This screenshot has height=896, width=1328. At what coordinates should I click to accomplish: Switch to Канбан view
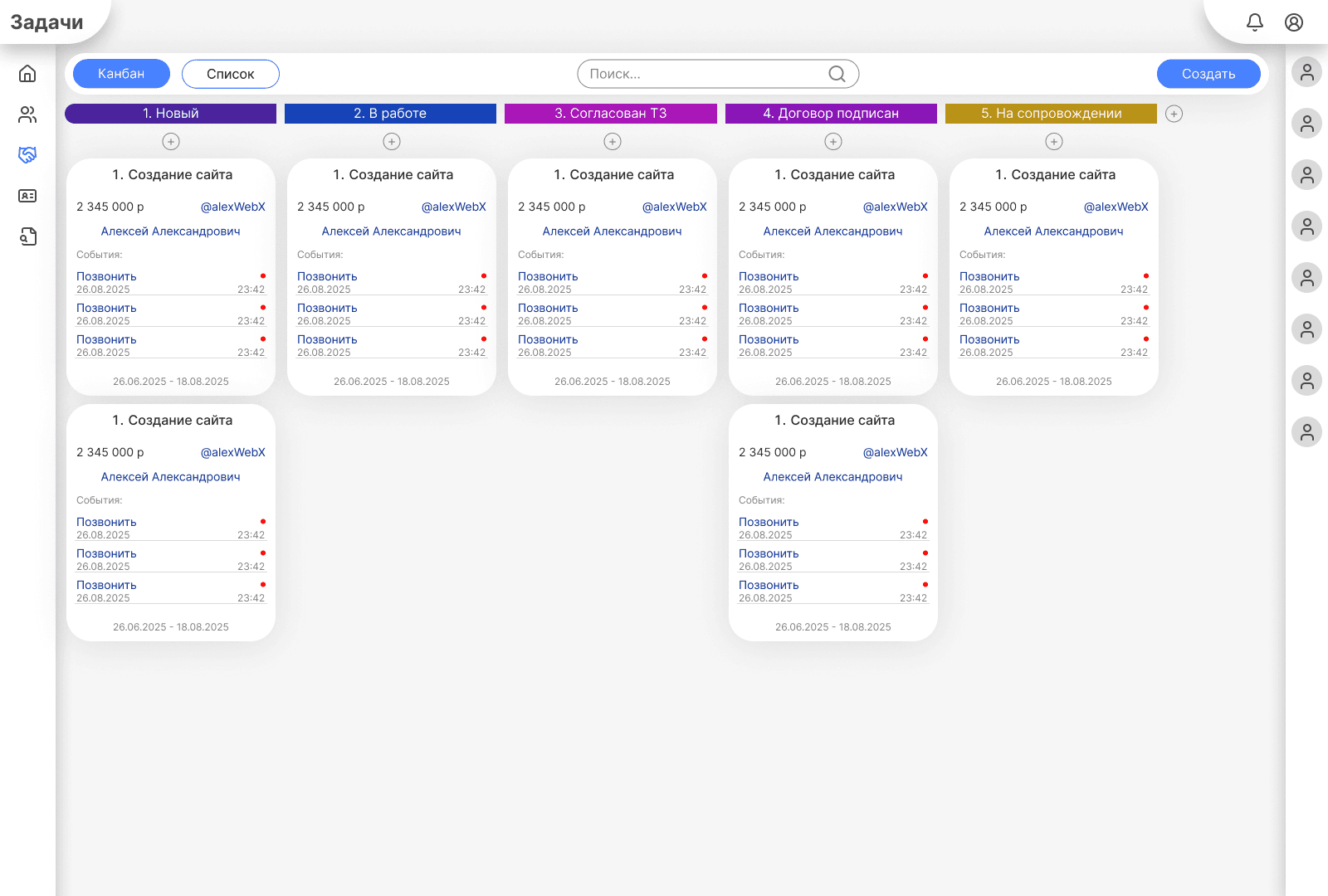(x=121, y=74)
